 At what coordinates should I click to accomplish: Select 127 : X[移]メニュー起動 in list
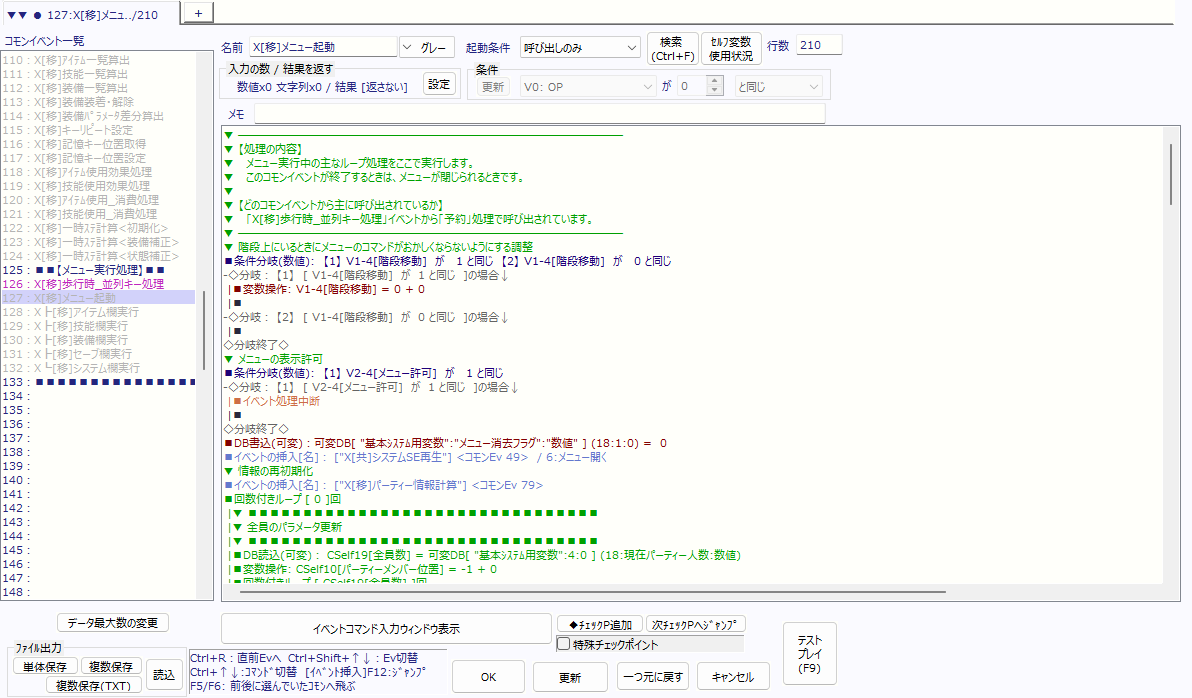point(98,298)
